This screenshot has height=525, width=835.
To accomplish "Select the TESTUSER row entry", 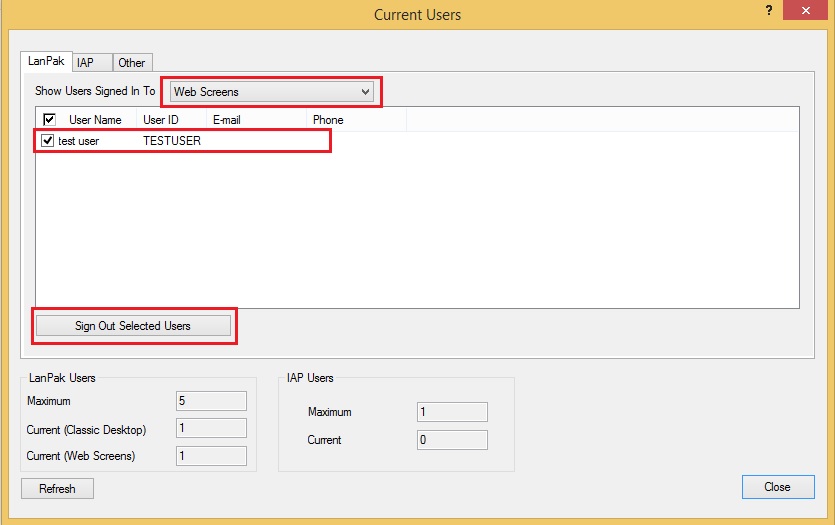I will coord(172,141).
